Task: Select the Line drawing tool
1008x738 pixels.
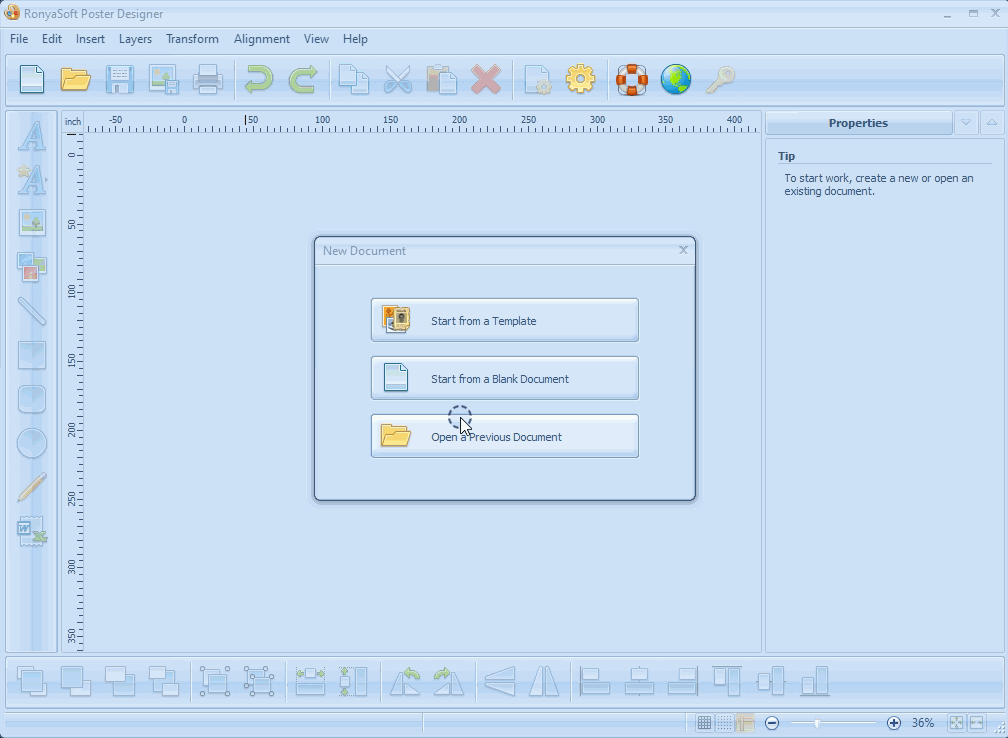Action: coord(32,311)
